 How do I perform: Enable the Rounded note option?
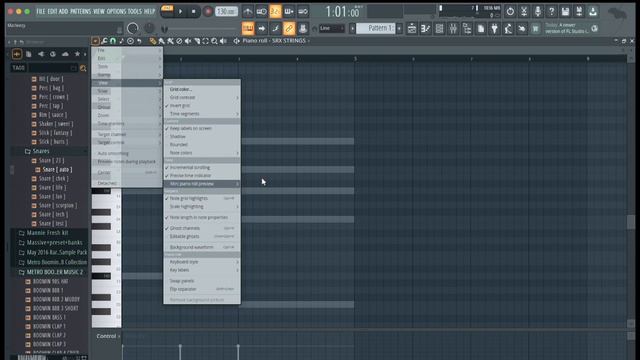(x=202, y=144)
